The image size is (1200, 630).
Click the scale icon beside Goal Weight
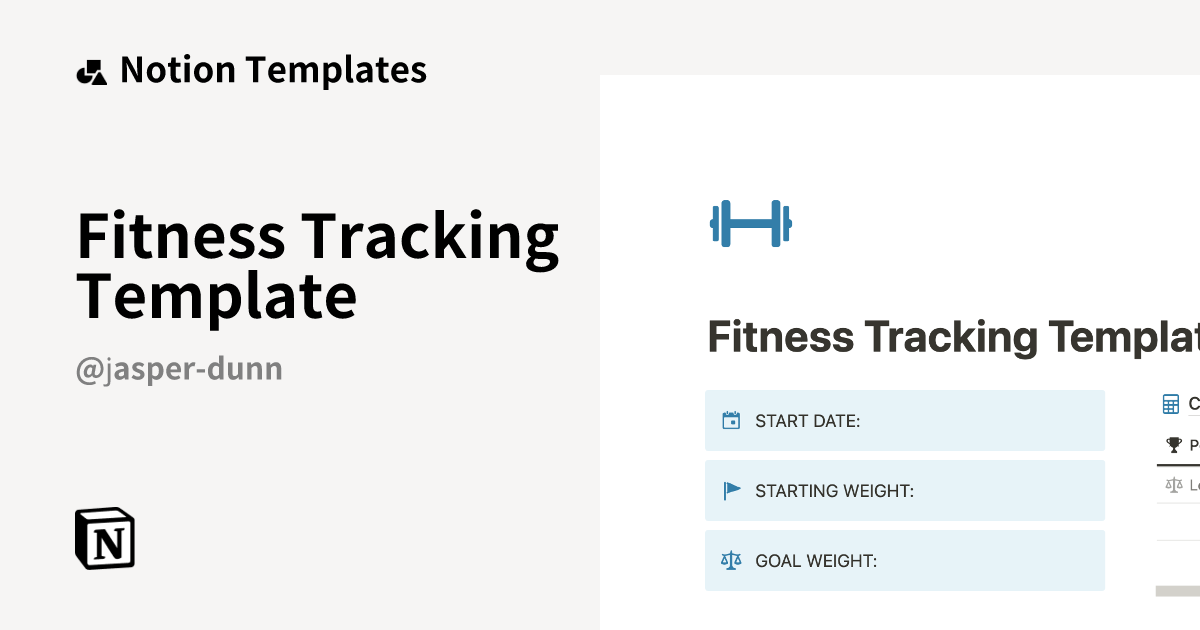click(731, 560)
